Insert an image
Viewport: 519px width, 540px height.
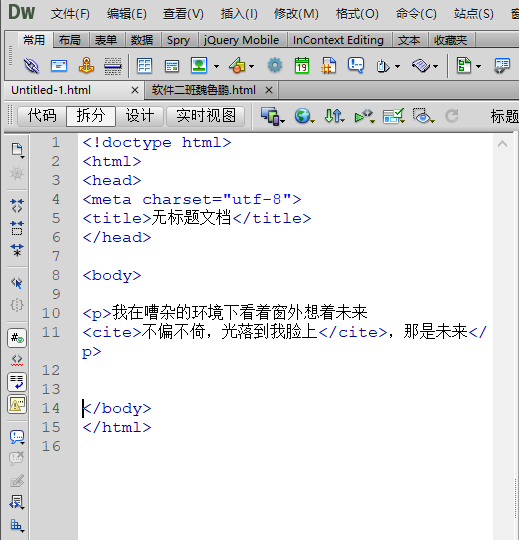tap(199, 65)
